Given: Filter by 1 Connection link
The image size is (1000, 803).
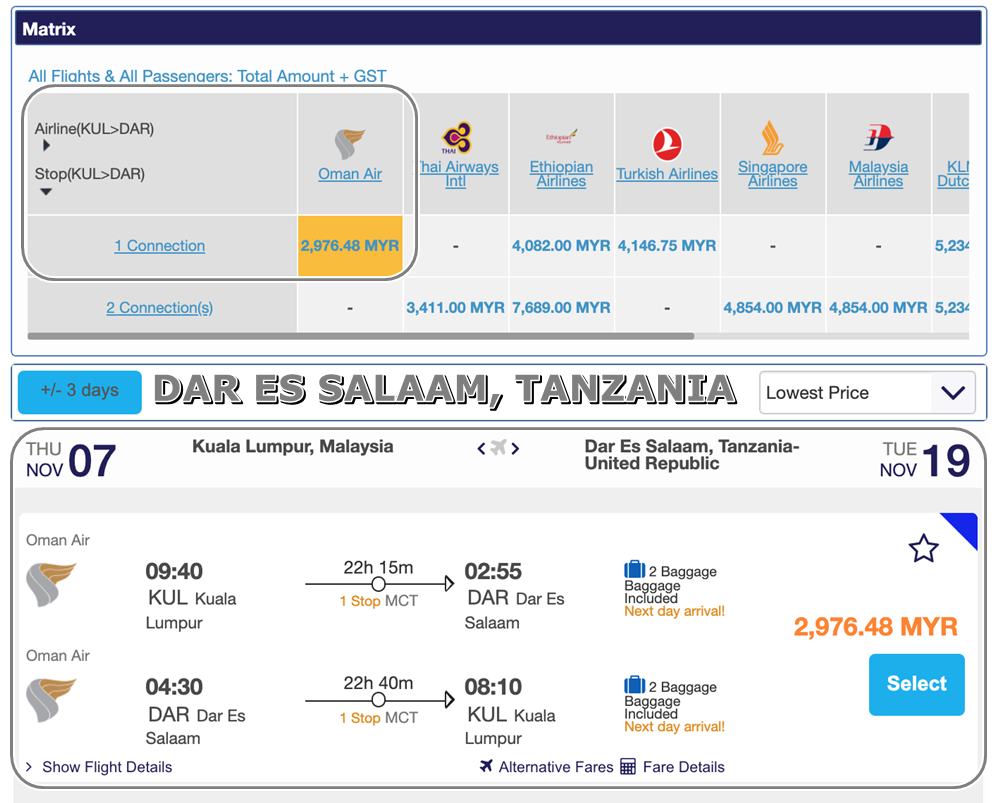Looking at the screenshot, I should tap(159, 246).
